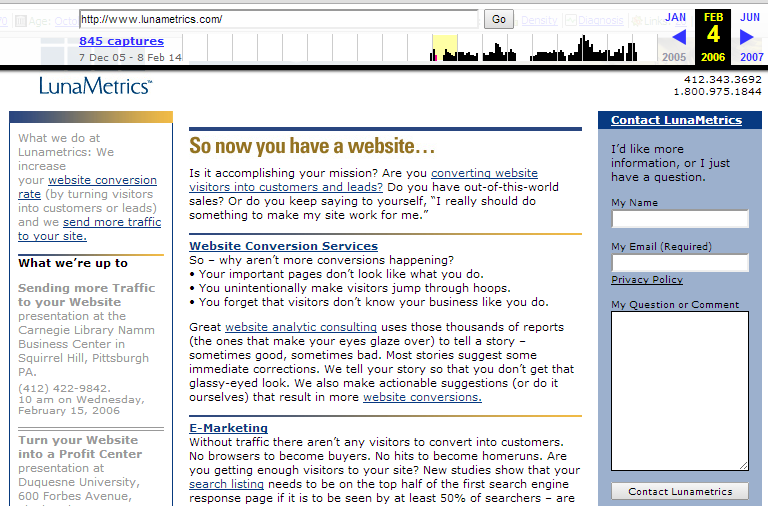Click the 'So now you have a website...' heading
The width and height of the screenshot is (768, 506).
[x=312, y=146]
